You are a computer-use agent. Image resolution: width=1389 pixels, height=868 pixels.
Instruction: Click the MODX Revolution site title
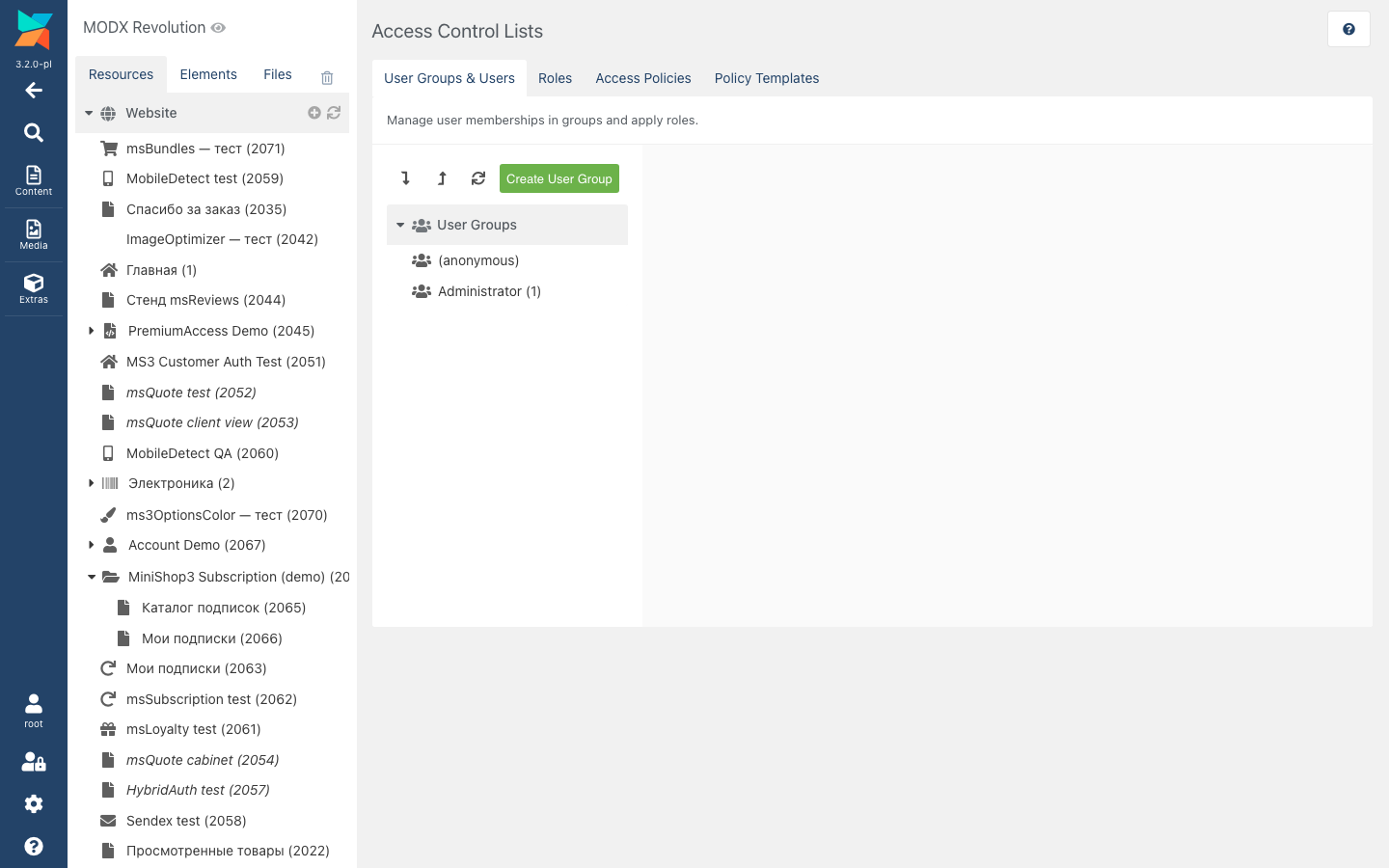point(145,28)
